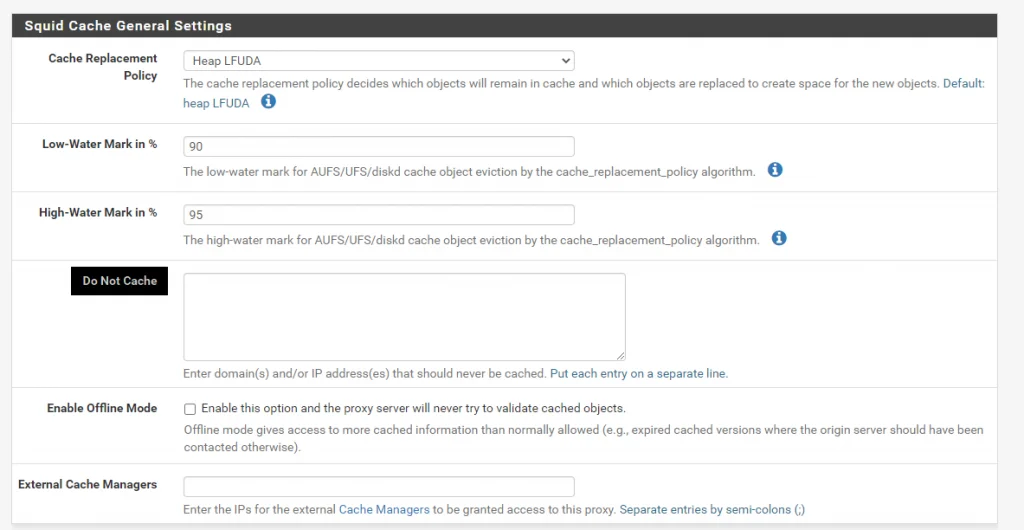
Task: Click inside the Do Not Cache text area
Action: tap(404, 317)
